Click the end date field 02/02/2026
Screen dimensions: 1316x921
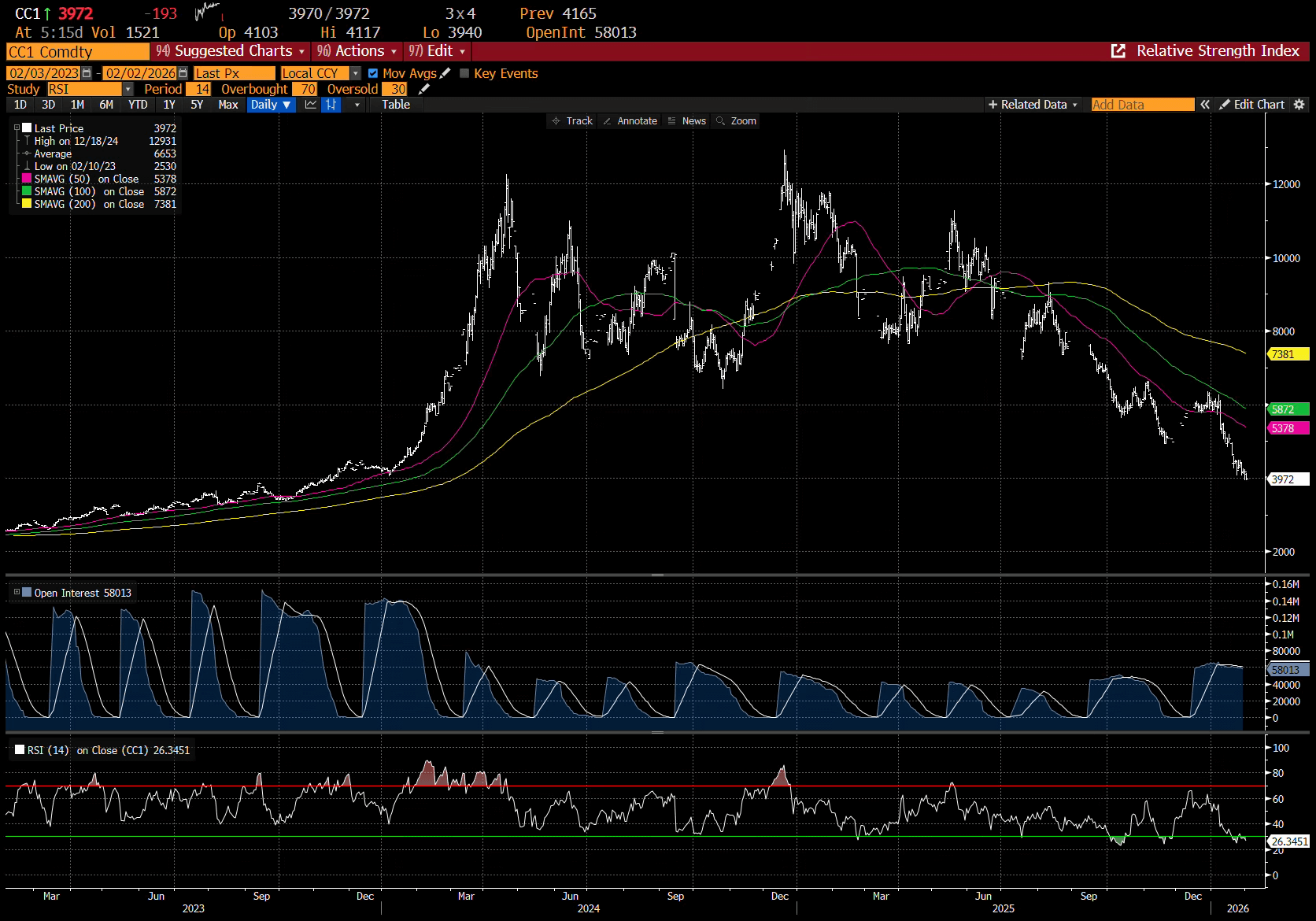click(x=140, y=73)
